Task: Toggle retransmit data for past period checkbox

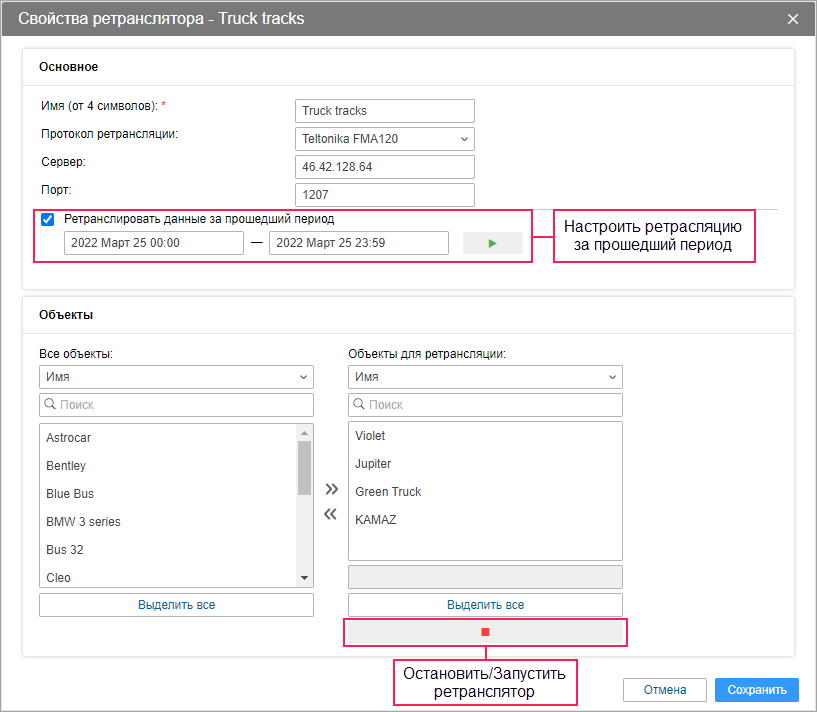Action: (x=47, y=219)
